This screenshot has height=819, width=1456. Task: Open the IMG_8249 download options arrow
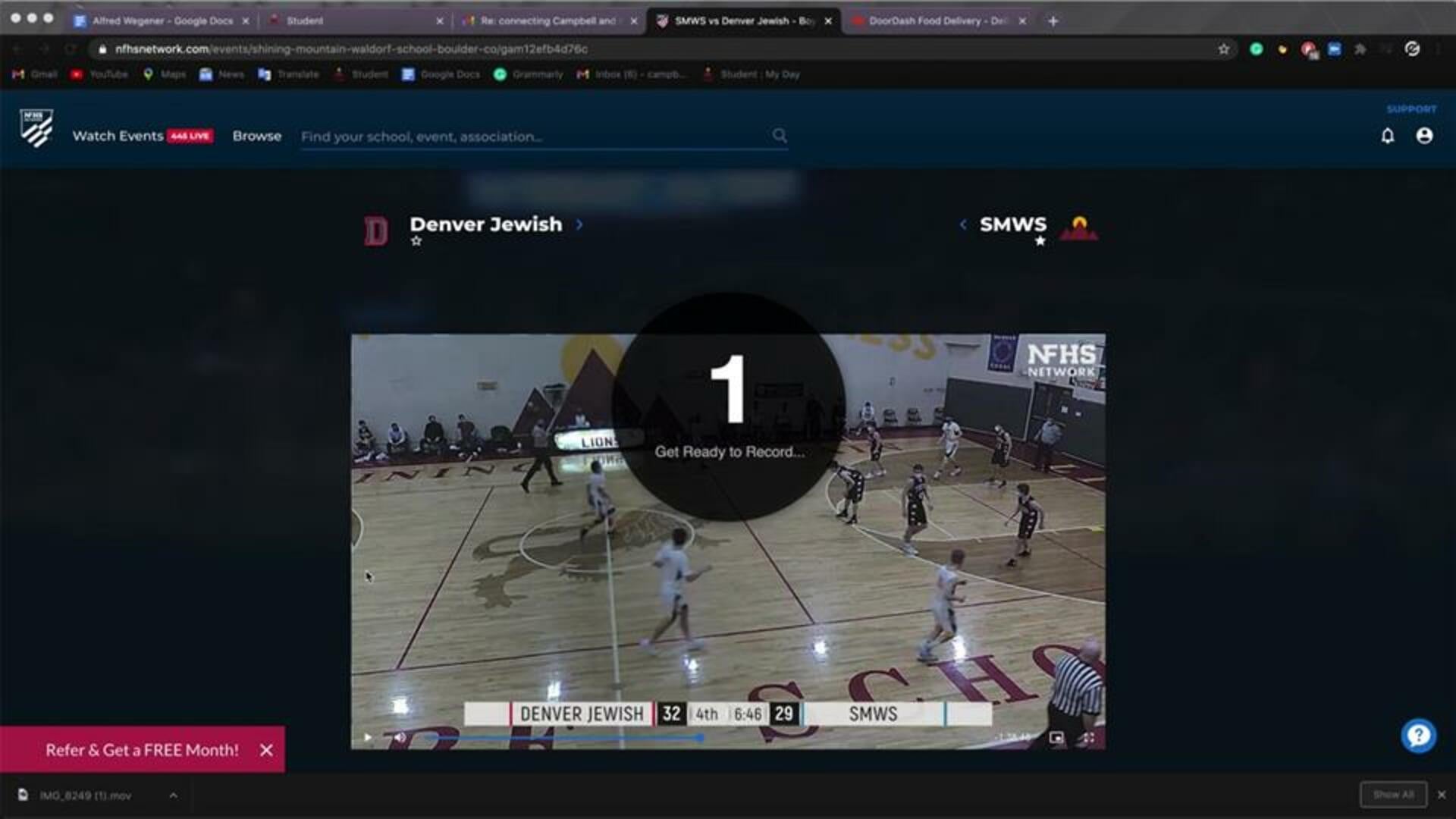pos(173,795)
